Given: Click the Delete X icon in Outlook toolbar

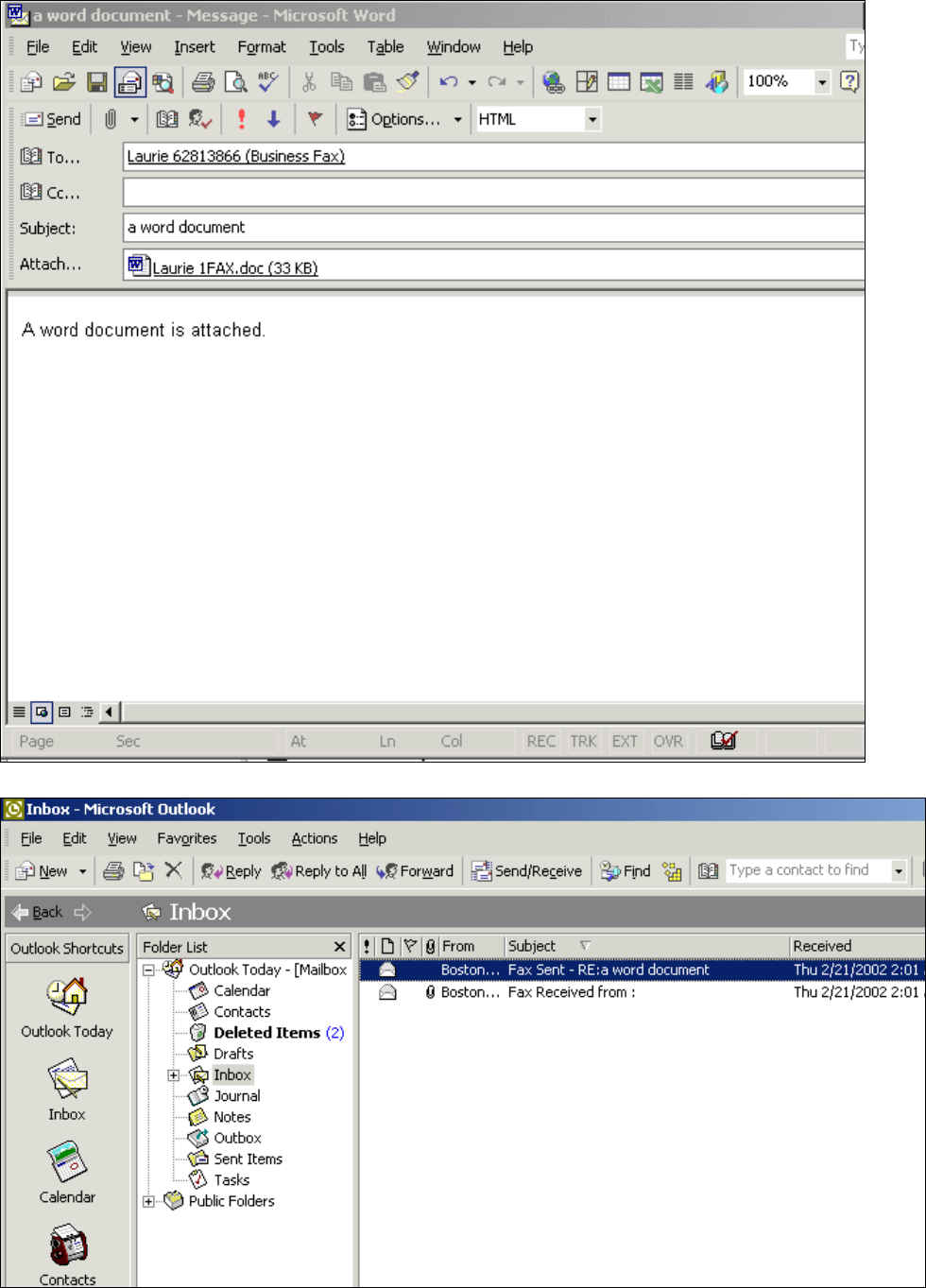Looking at the screenshot, I should pos(174,871).
